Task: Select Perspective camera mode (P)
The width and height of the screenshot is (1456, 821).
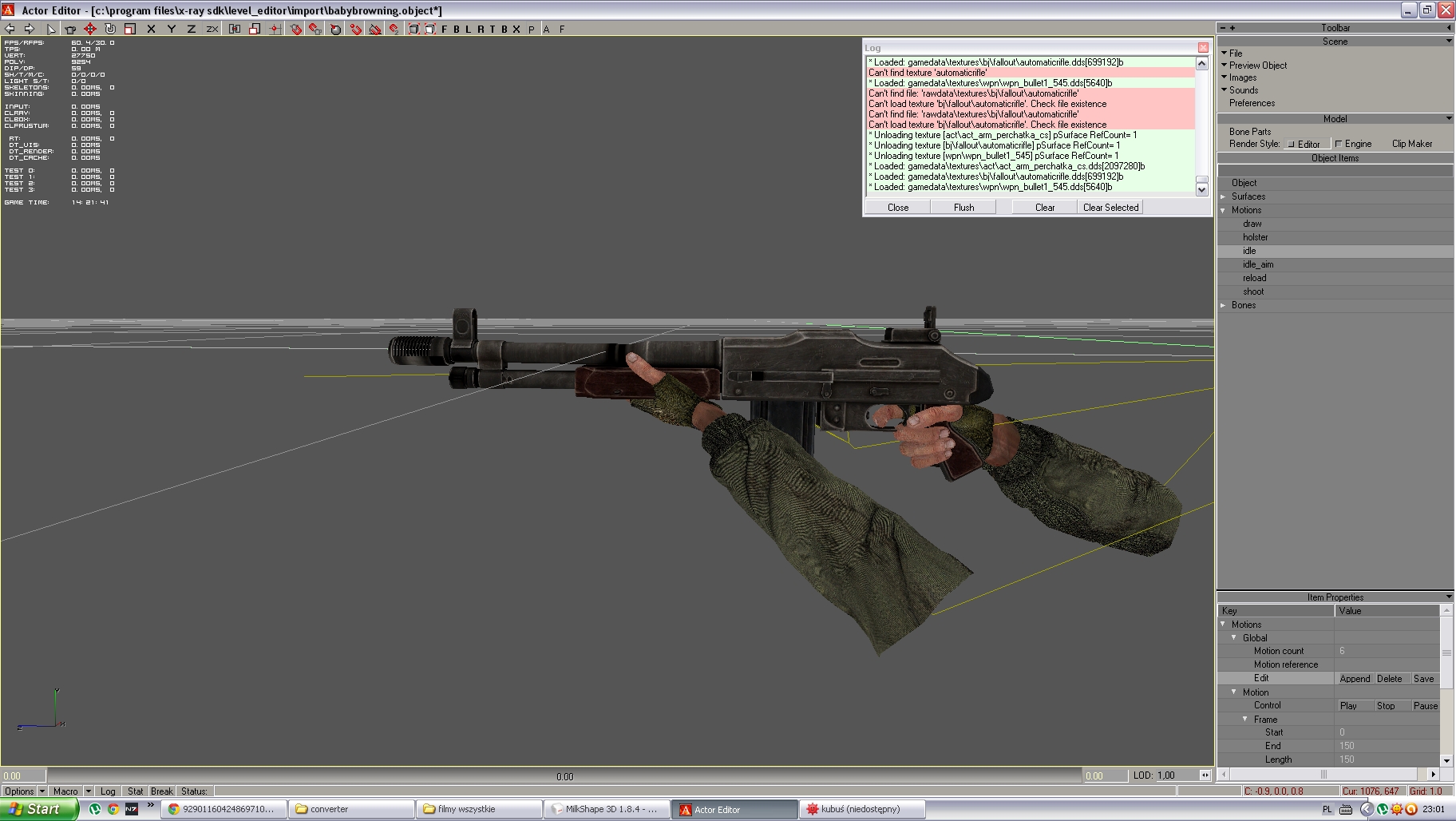Action: coord(532,29)
